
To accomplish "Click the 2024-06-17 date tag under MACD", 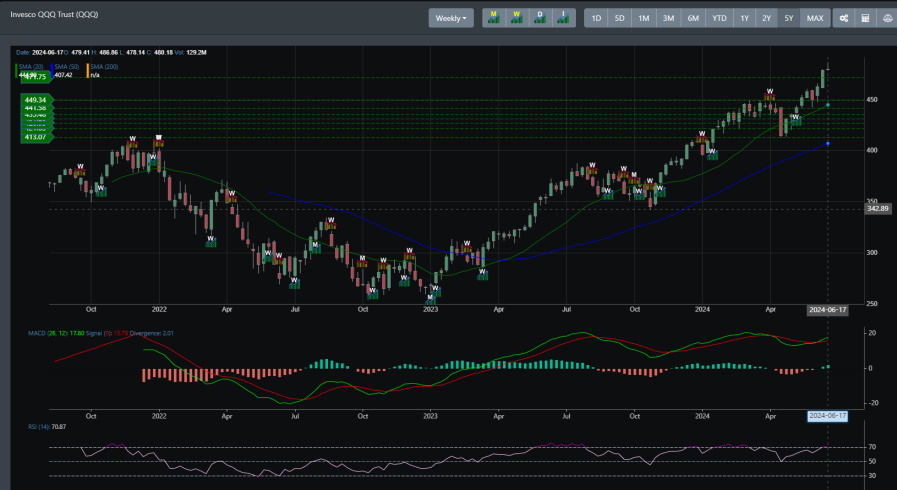I will 827,416.
